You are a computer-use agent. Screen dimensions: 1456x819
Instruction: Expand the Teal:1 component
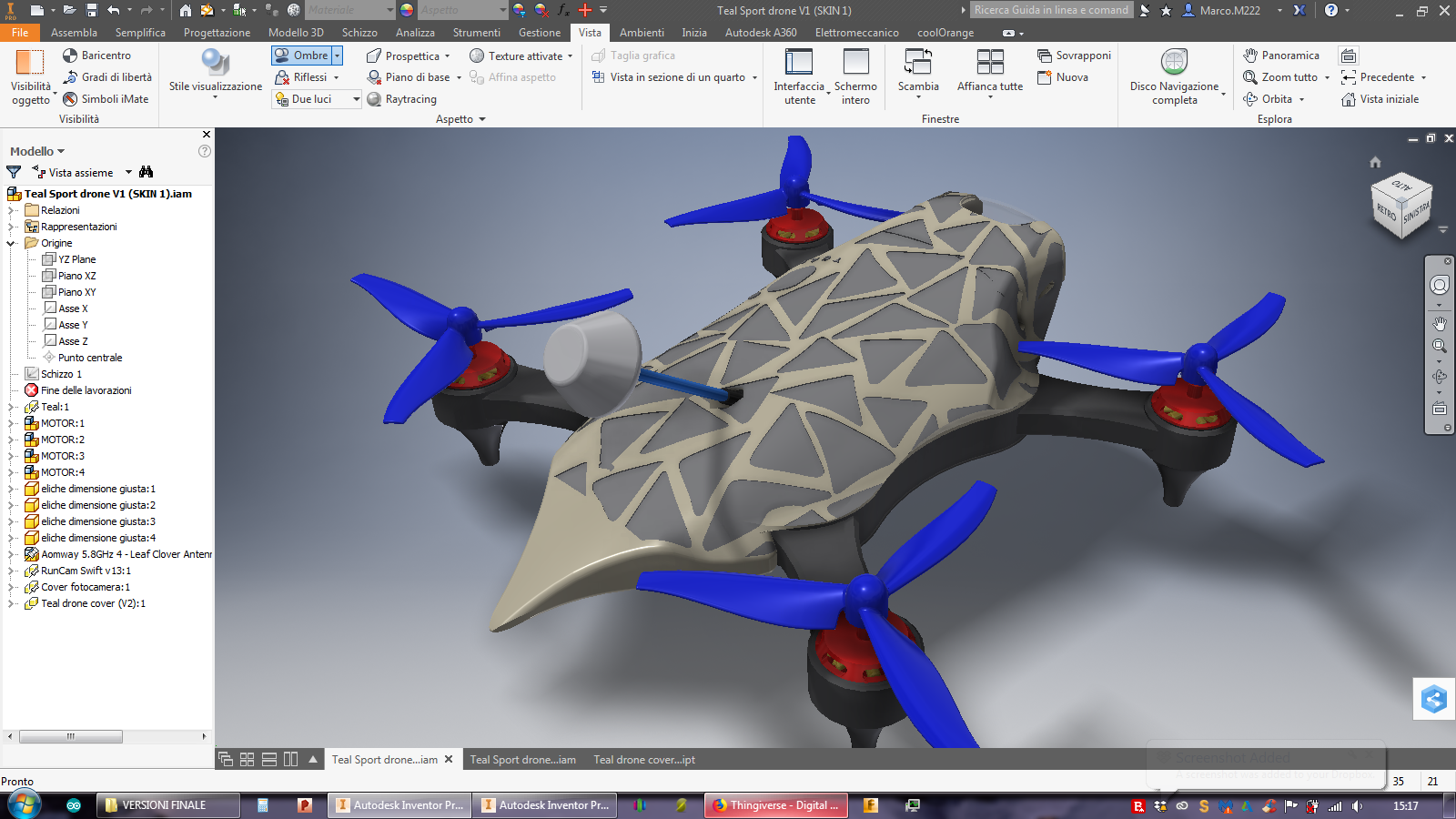coord(12,407)
